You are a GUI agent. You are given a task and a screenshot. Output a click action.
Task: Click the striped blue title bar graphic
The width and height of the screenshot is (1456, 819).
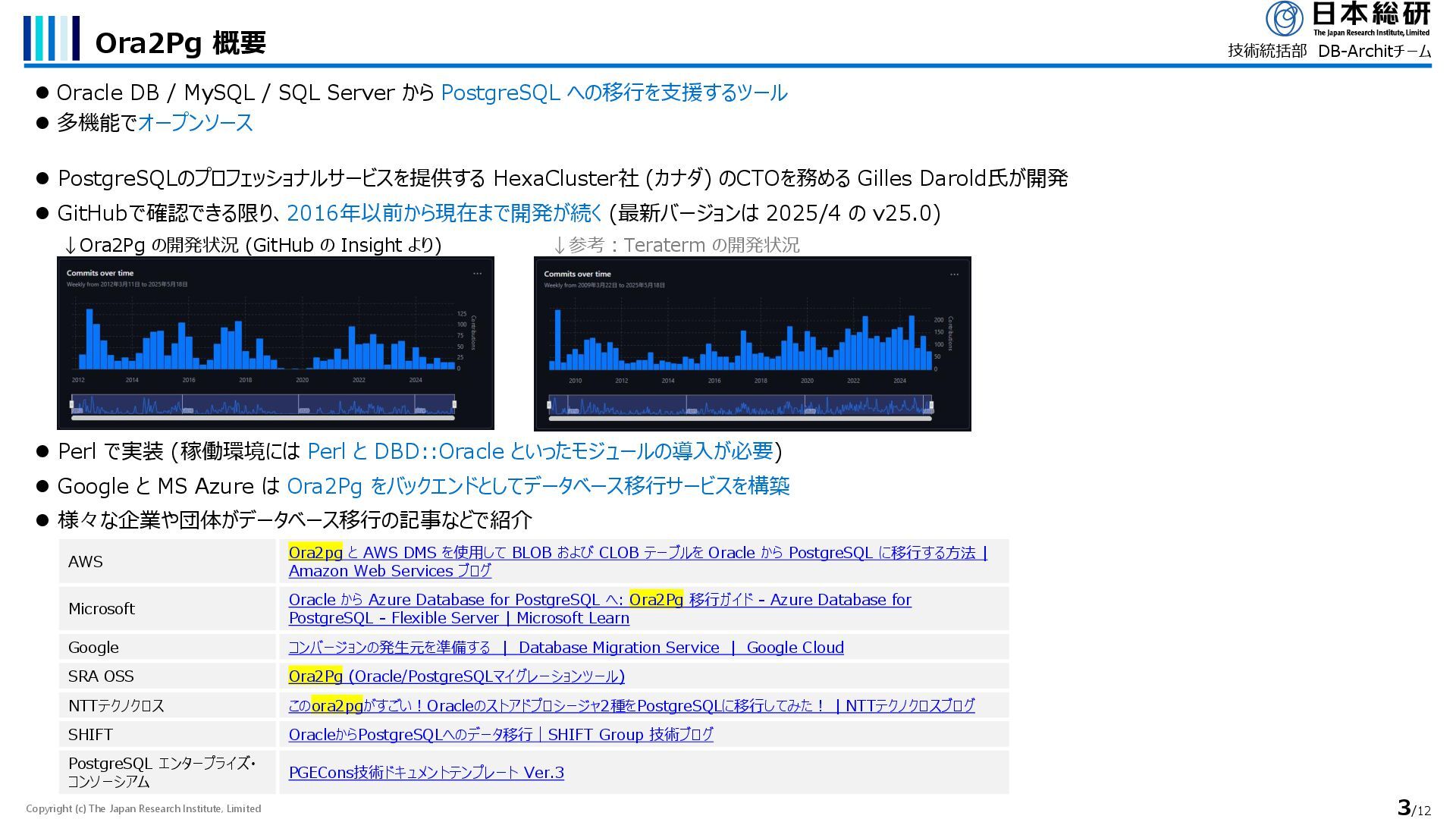pos(51,39)
